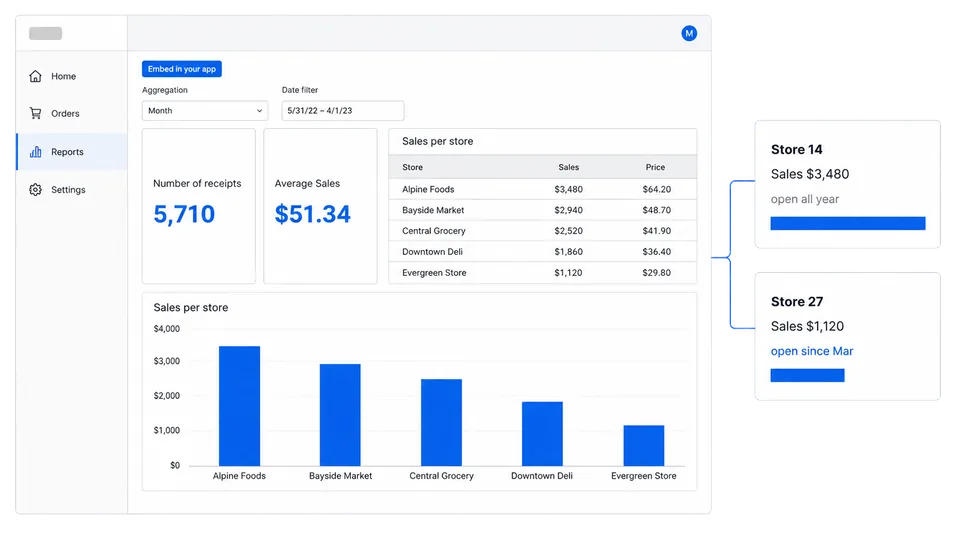Open the user avatar M
The width and height of the screenshot is (960, 540).
pyautogui.click(x=689, y=34)
